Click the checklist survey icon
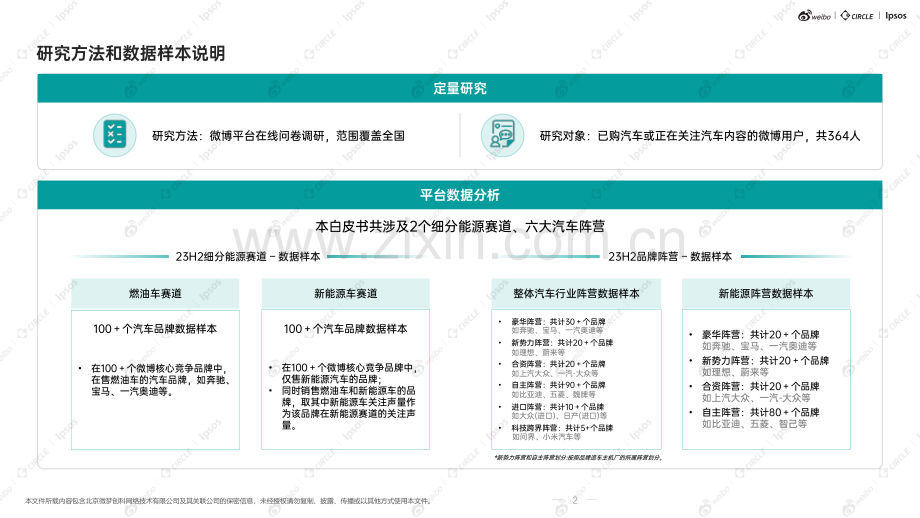The height and width of the screenshot is (518, 920). (115, 135)
